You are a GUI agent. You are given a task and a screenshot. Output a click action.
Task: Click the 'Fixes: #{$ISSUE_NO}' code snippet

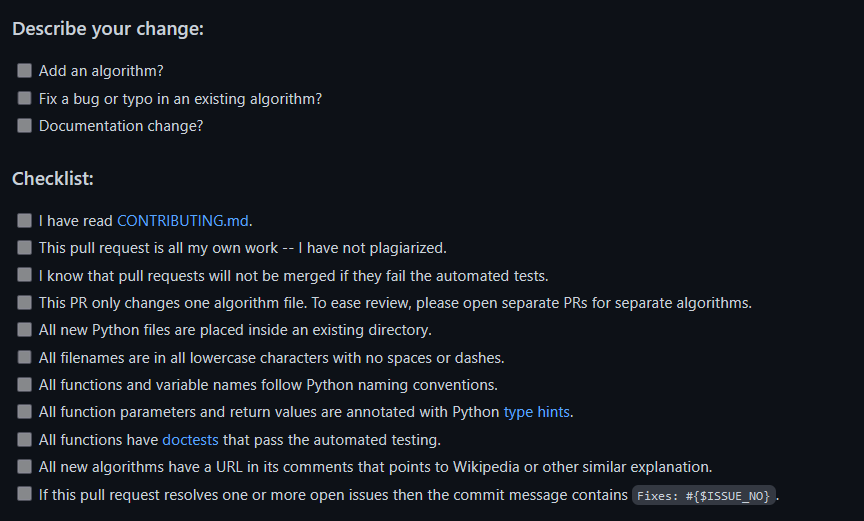[704, 496]
